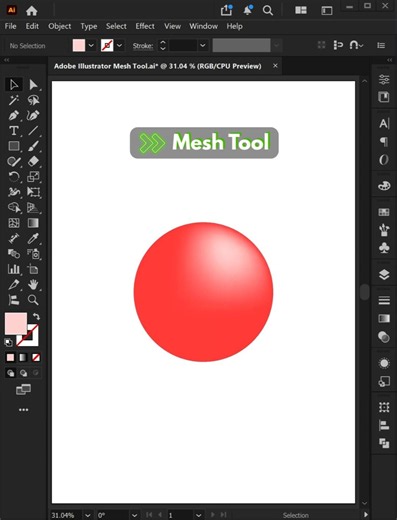Click the large Fill color swatch
397x520 pixels.
click(x=16, y=323)
